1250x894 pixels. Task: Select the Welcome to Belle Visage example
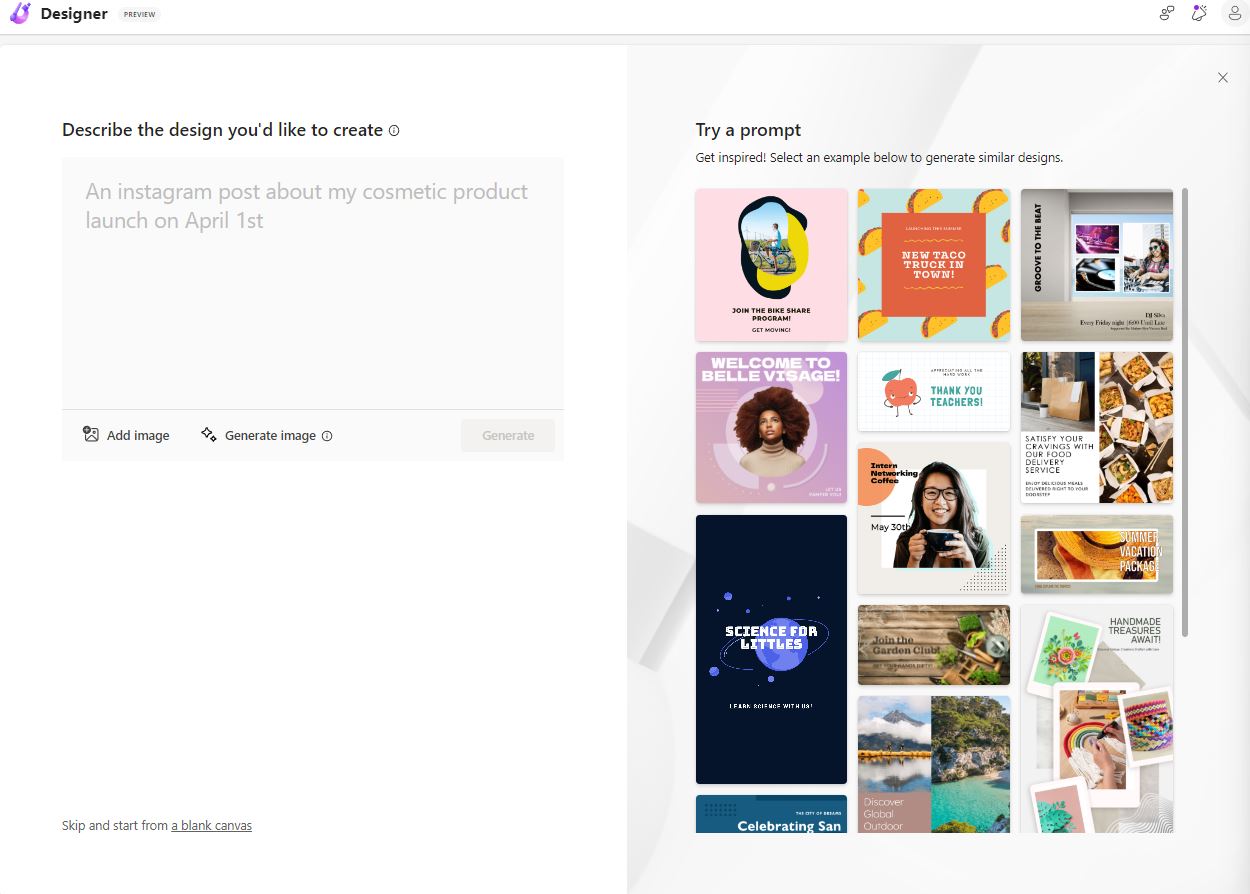click(771, 427)
